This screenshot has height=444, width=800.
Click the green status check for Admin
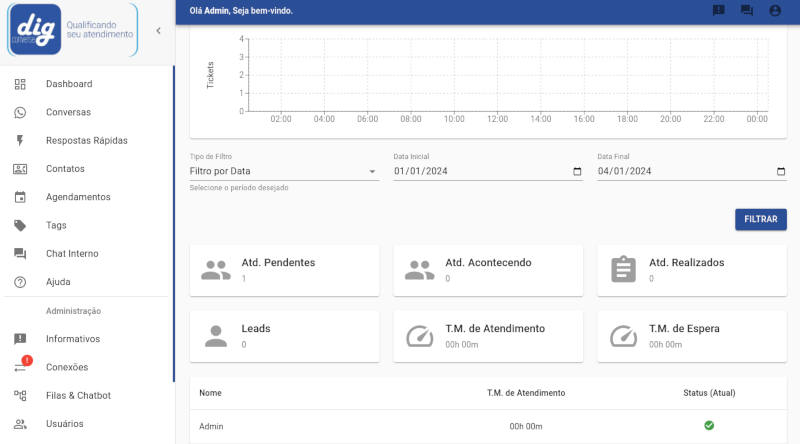[x=709, y=425]
